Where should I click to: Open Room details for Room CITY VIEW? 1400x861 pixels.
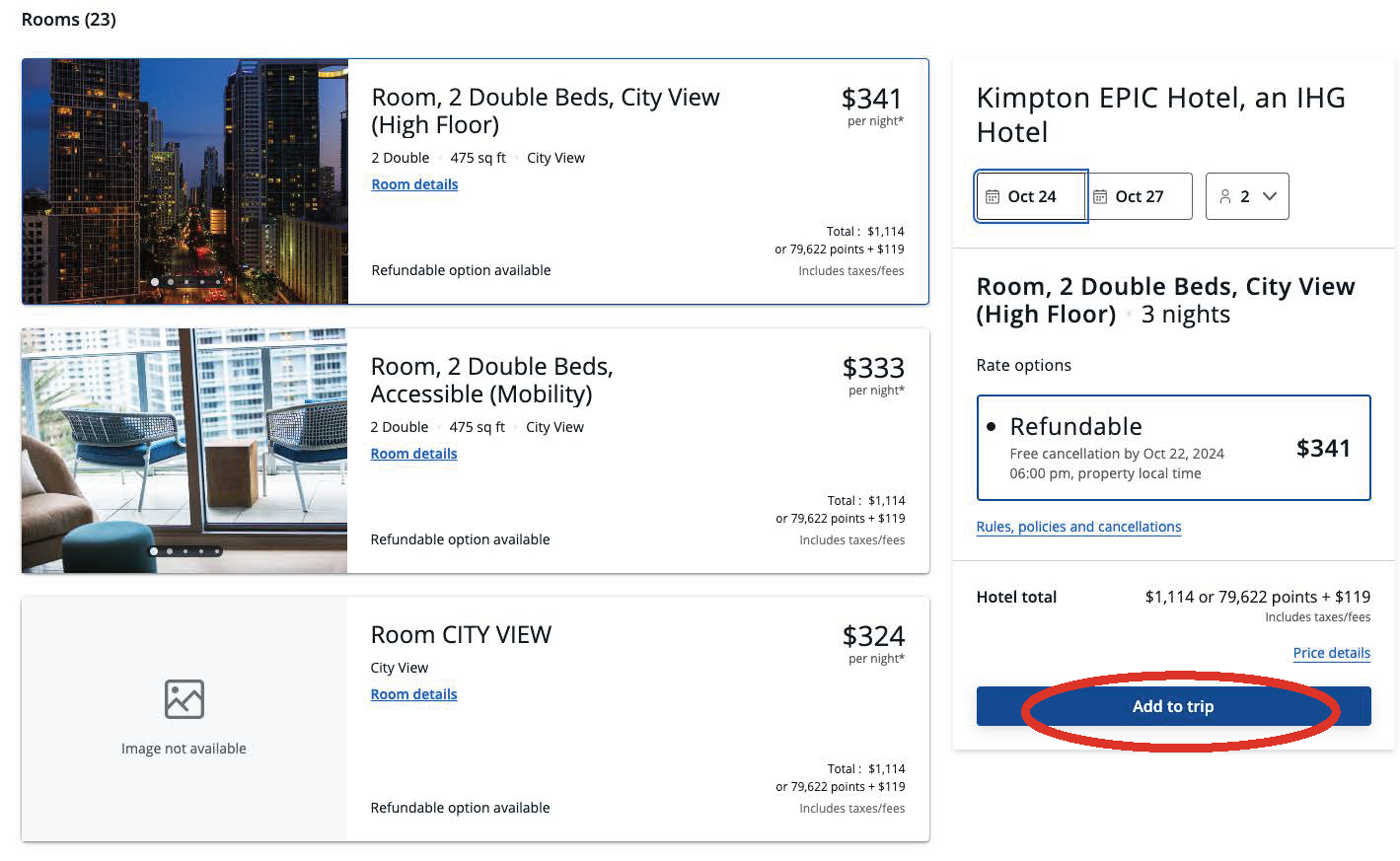413,693
